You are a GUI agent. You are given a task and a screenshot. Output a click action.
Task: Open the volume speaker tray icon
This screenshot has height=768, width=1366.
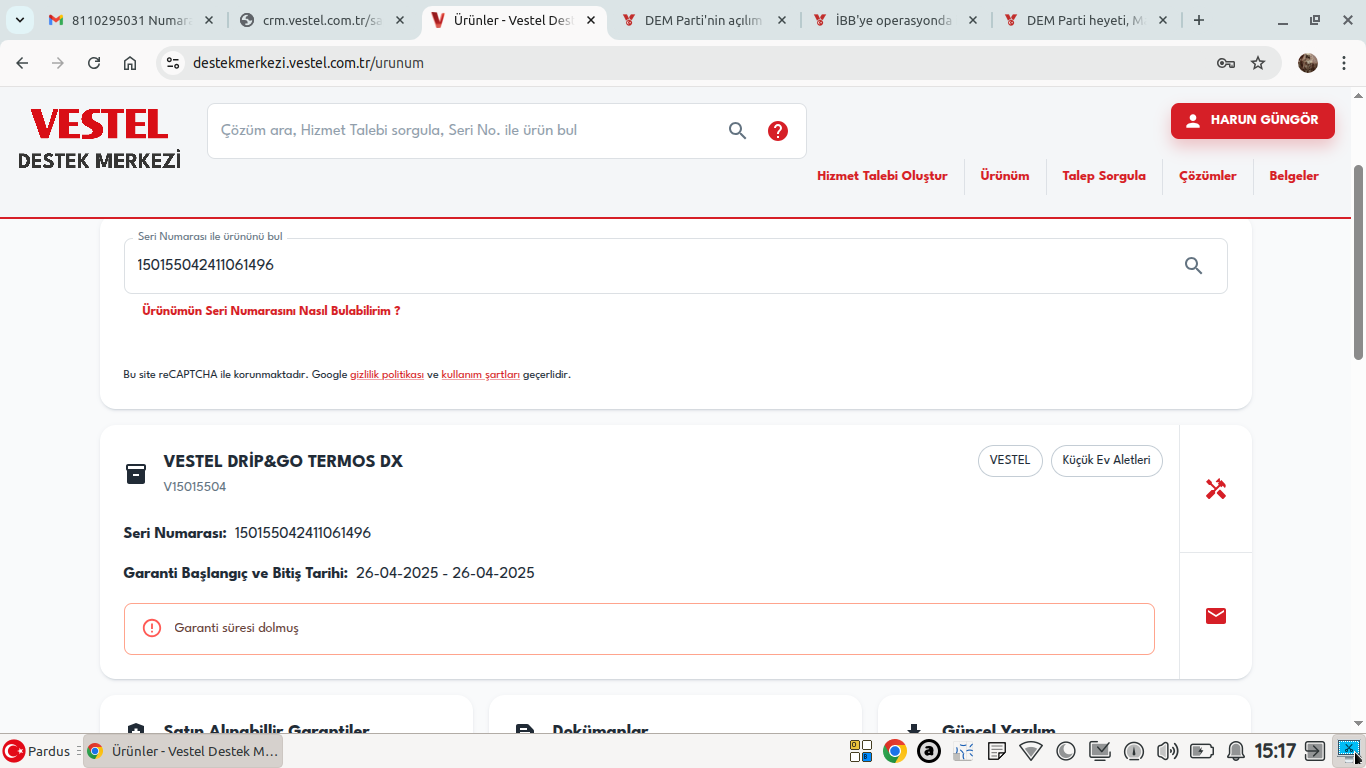(x=1167, y=751)
